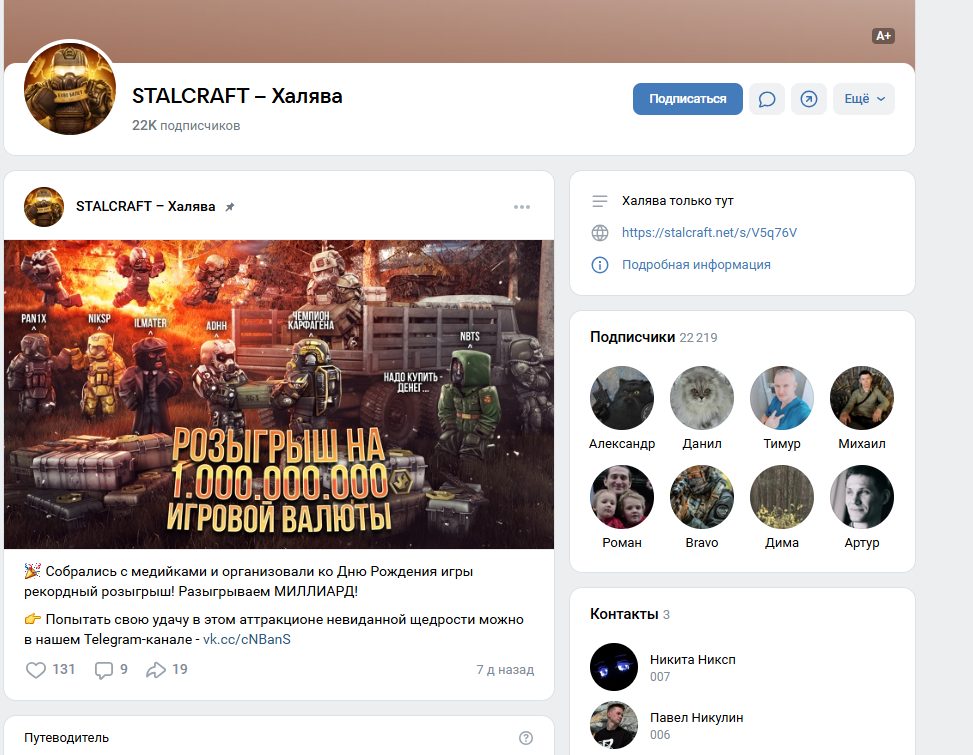Open the Контакты section heading

(x=624, y=614)
